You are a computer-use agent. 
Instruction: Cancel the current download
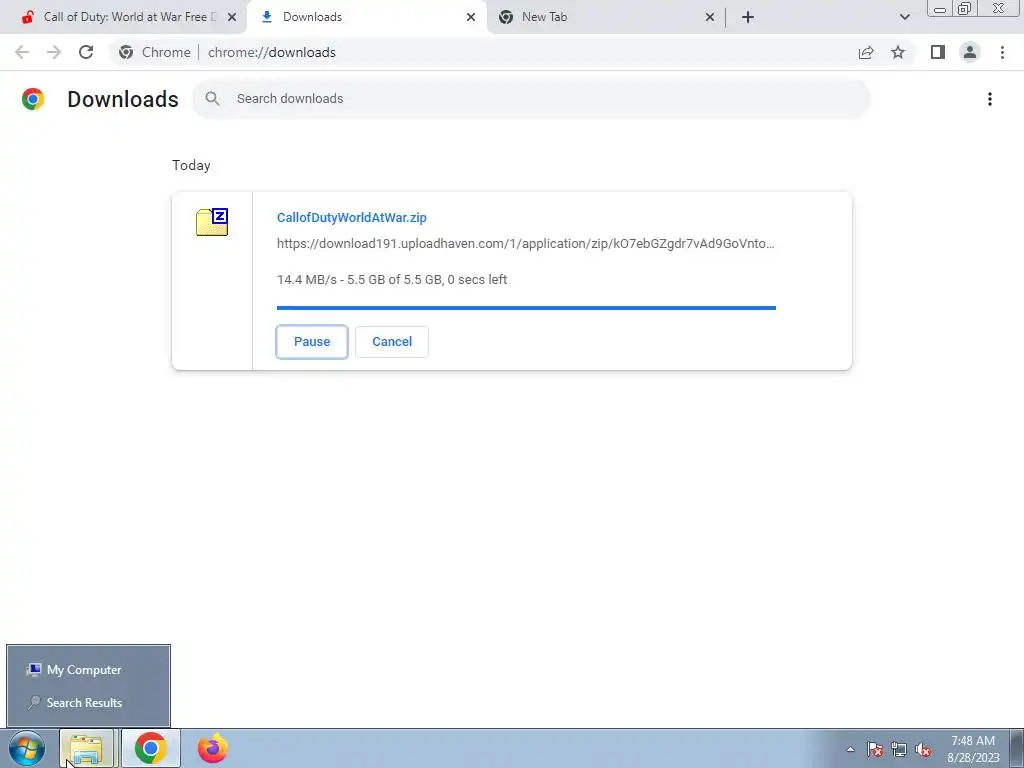[392, 342]
